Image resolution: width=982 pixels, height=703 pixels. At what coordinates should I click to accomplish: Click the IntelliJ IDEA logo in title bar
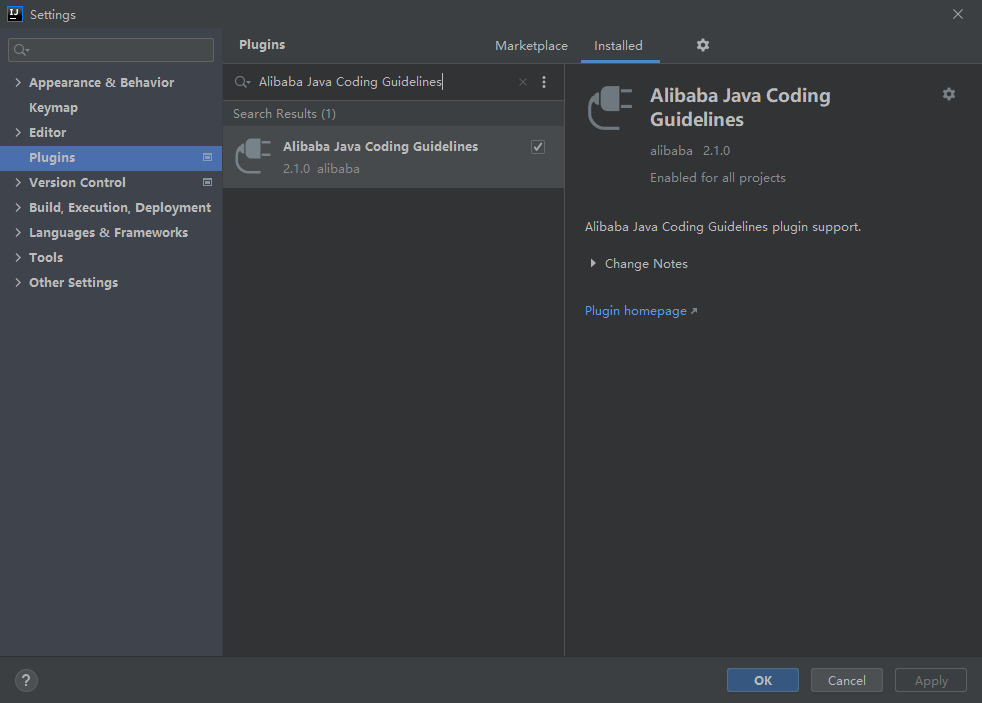pyautogui.click(x=14, y=14)
